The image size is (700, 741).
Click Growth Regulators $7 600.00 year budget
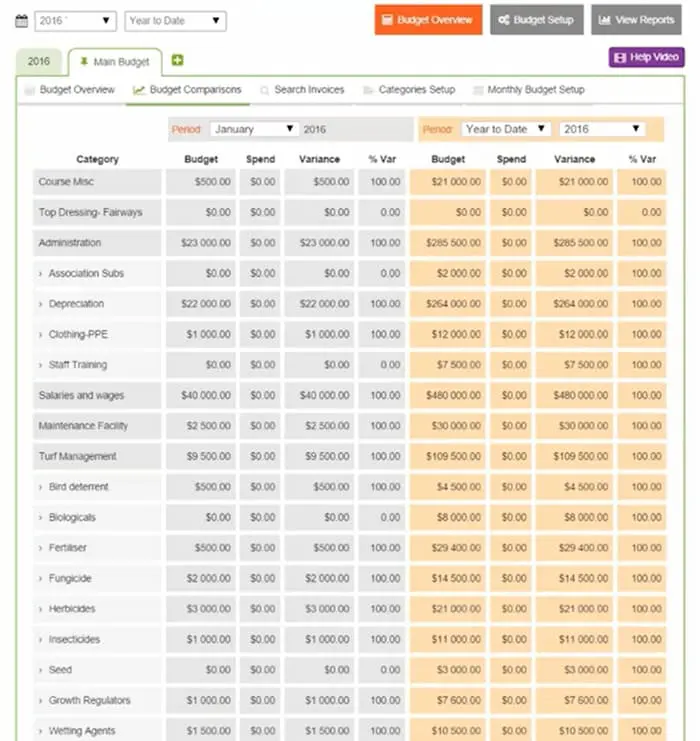coord(448,700)
